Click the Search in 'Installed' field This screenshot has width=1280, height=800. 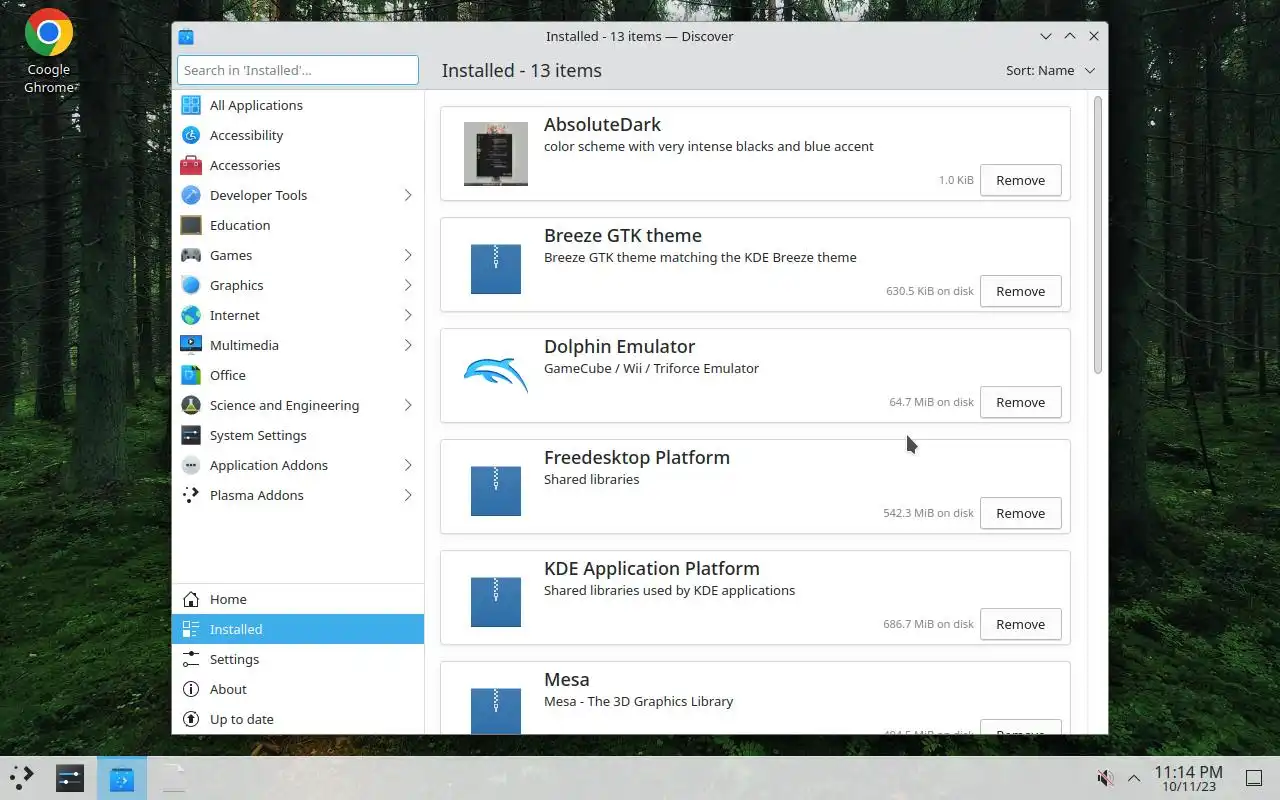[x=298, y=70]
